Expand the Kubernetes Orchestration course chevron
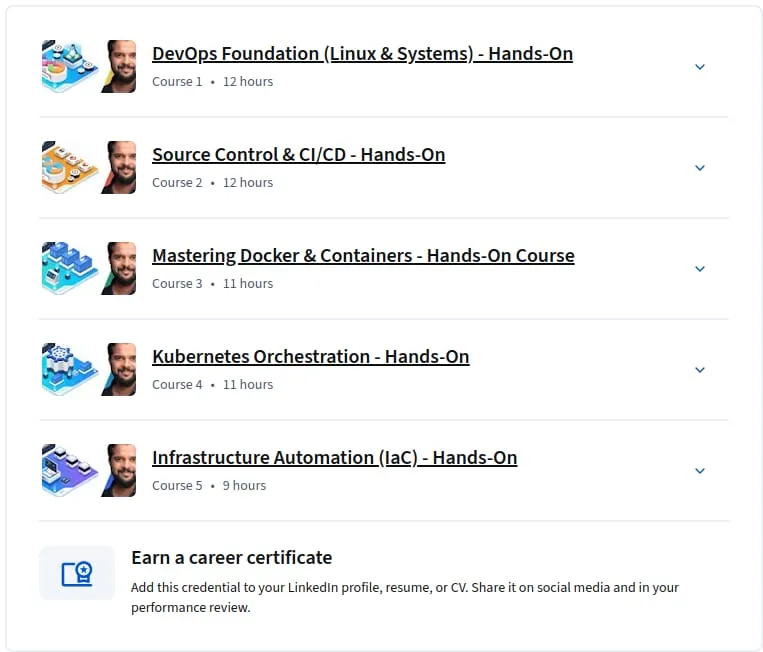The width and height of the screenshot is (763, 652). coord(700,370)
